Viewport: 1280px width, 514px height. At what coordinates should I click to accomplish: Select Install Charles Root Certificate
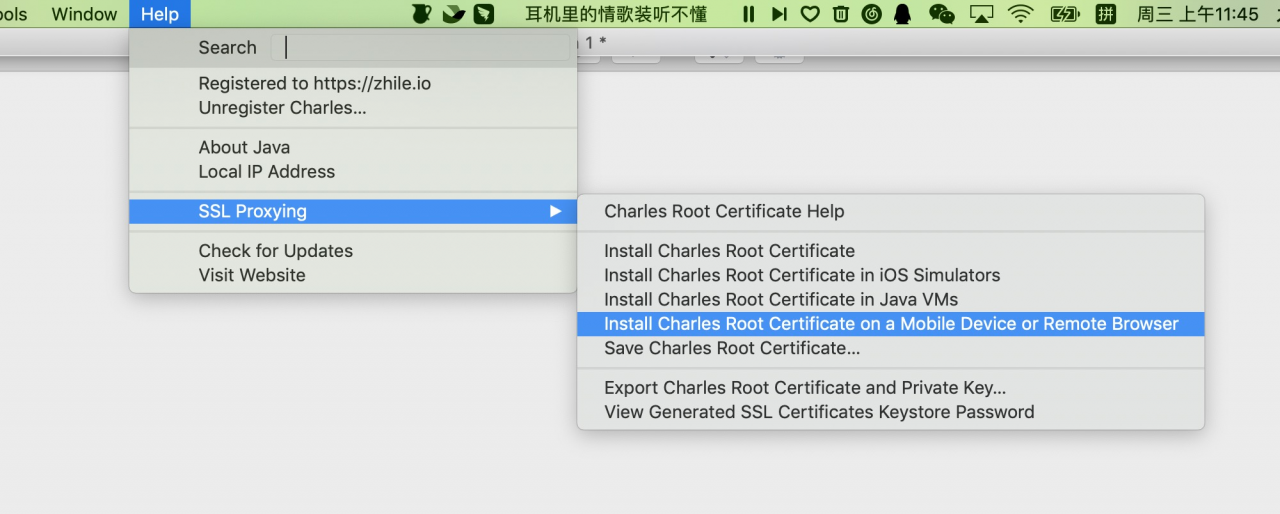(x=891, y=251)
